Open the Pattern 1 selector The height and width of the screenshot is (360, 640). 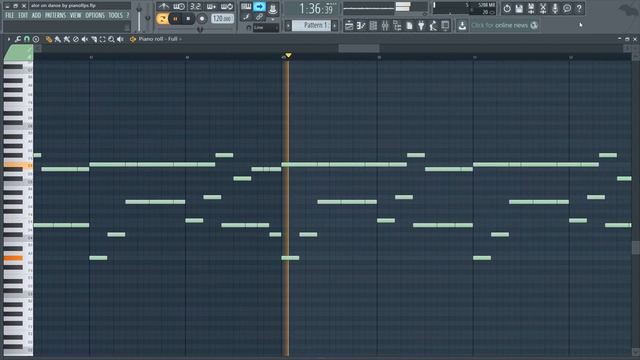coord(311,25)
